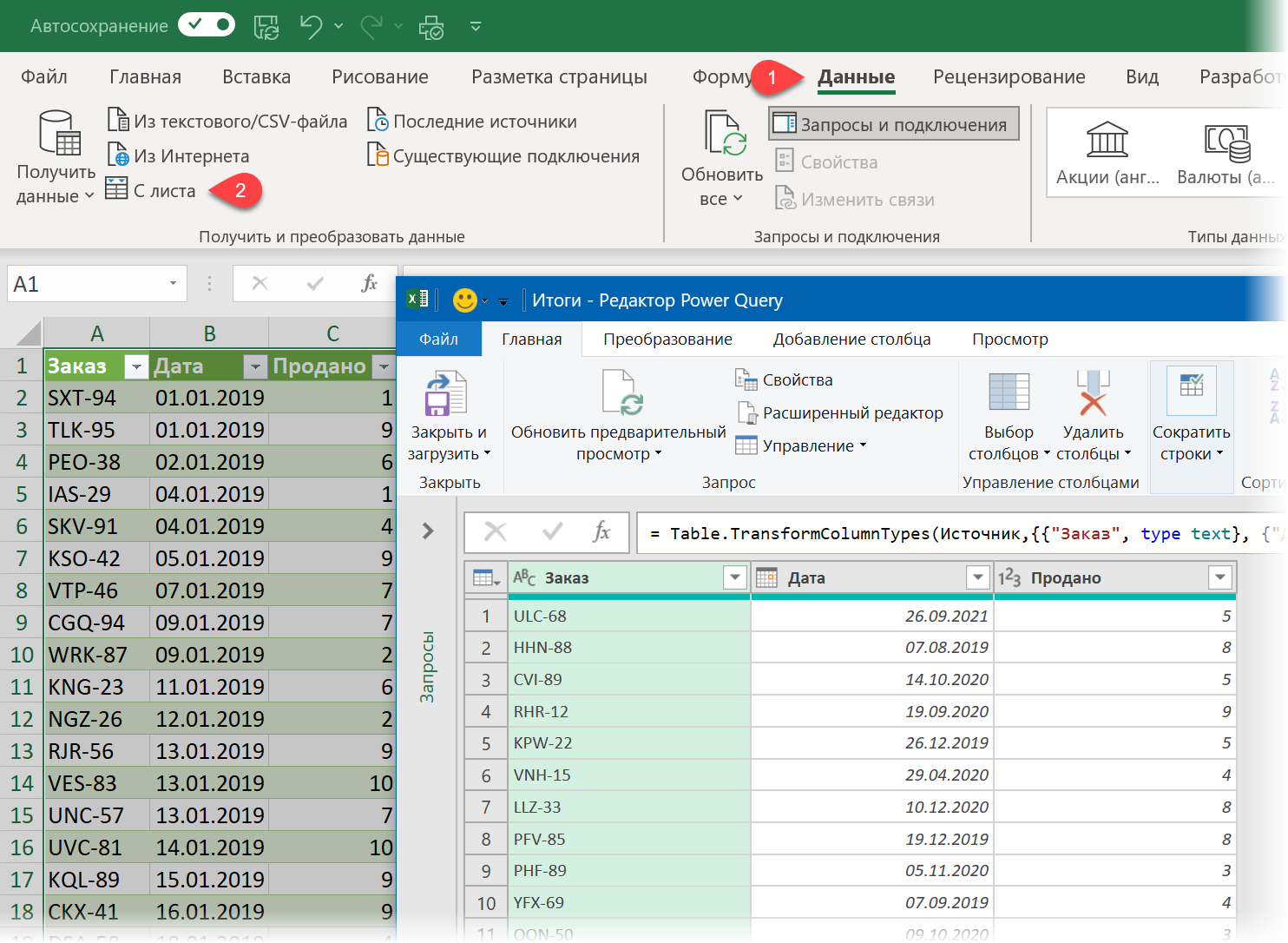Open the Файл tab in Excel
The width and height of the screenshot is (1288, 943).
(x=44, y=76)
